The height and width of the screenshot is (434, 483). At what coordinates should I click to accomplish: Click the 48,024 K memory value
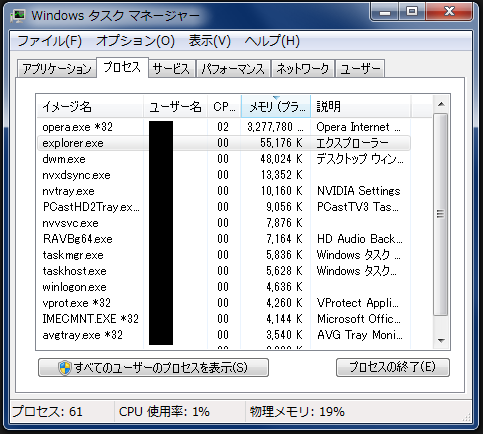click(x=281, y=159)
